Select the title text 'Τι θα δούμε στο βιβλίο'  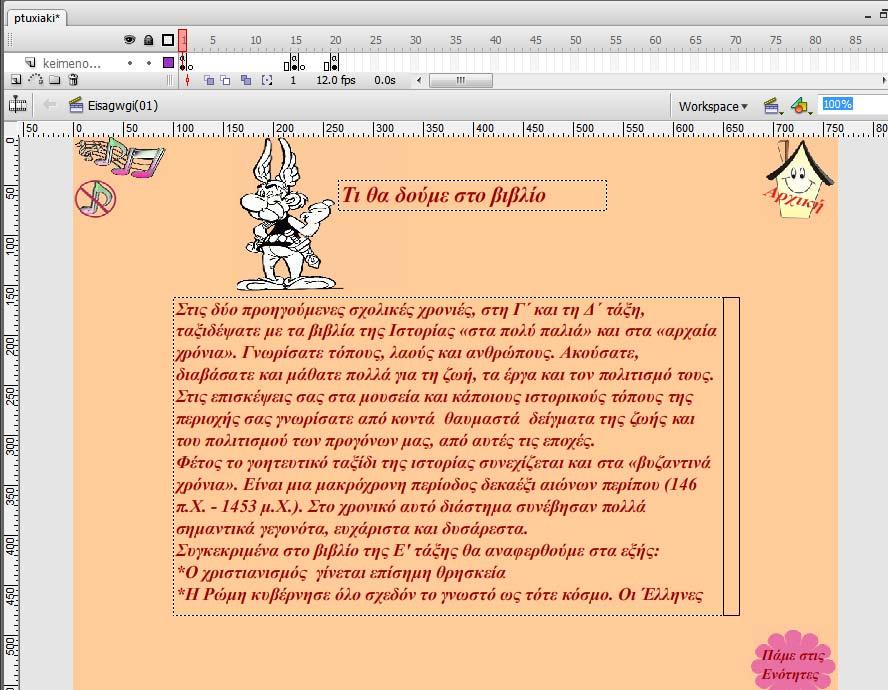443,195
